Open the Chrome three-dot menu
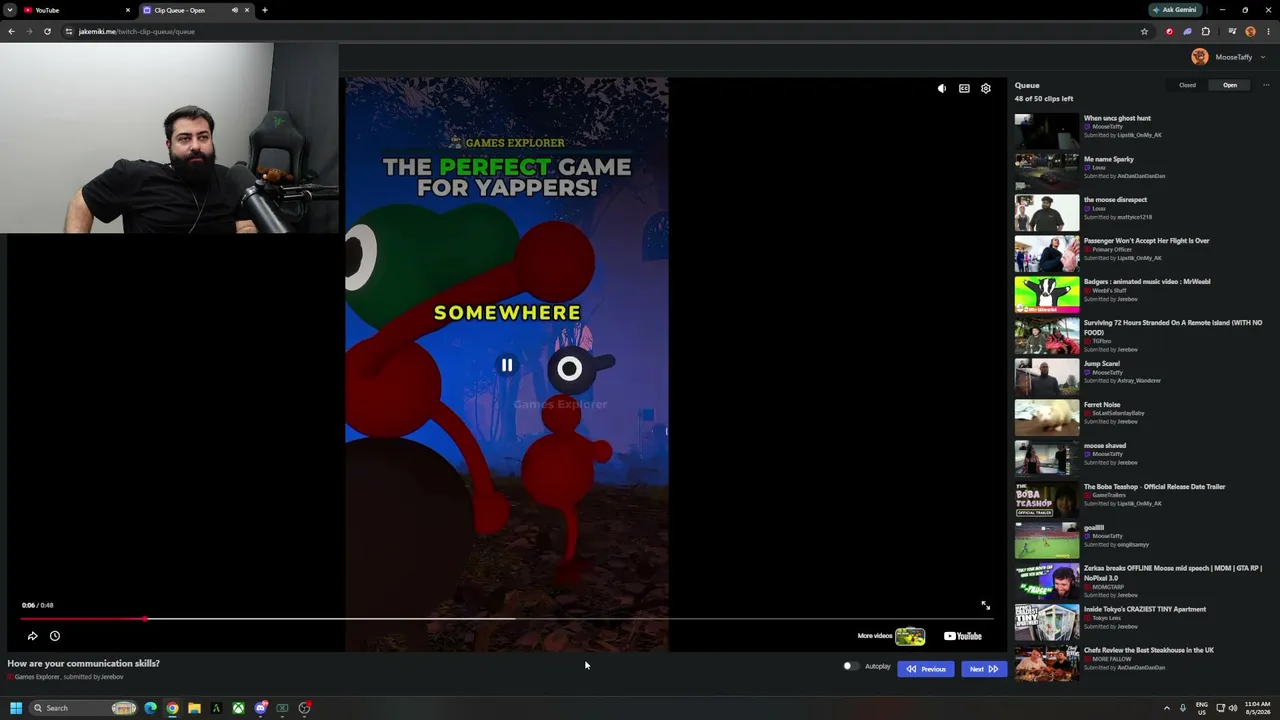This screenshot has height=720, width=1280. pos(1268,31)
